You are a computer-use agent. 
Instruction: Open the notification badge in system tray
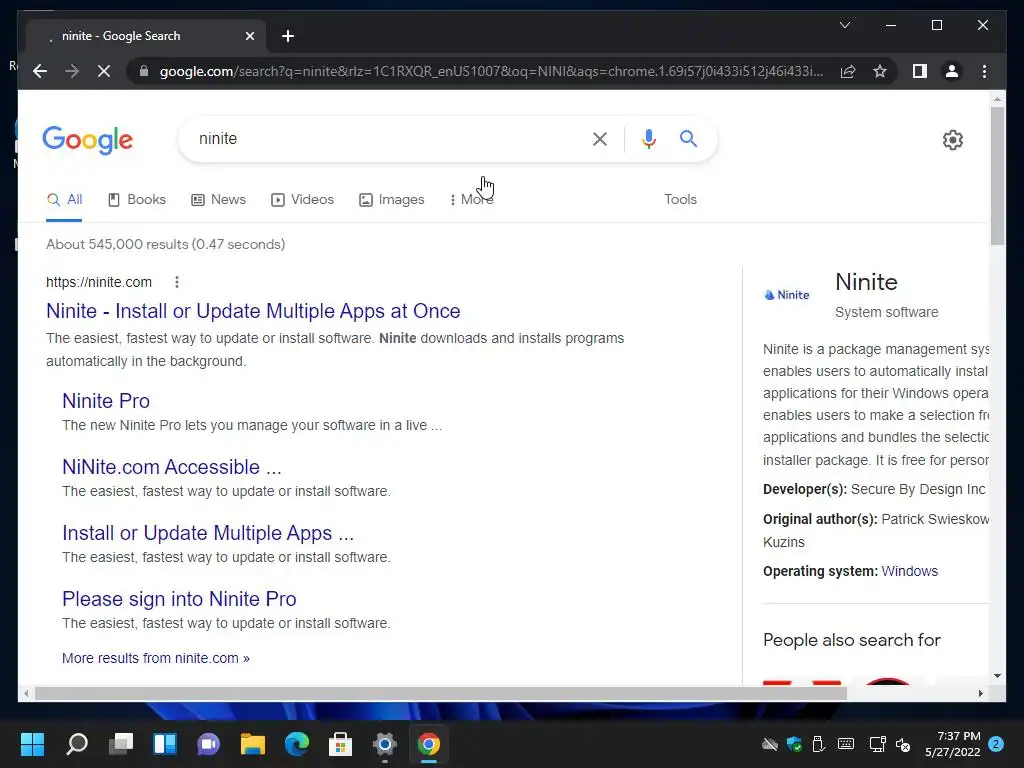[996, 744]
